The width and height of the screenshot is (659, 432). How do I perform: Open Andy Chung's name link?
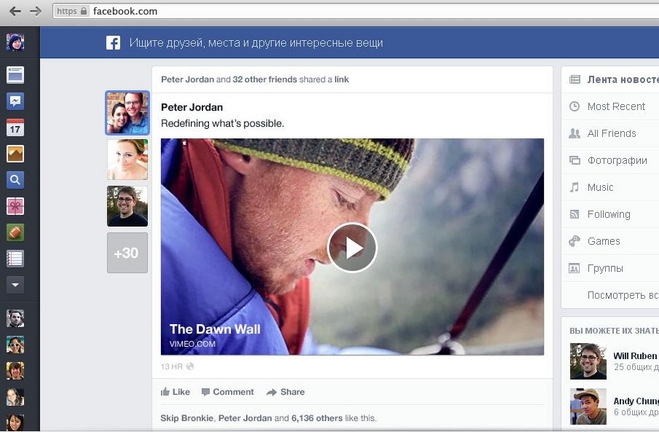pyautogui.click(x=636, y=401)
